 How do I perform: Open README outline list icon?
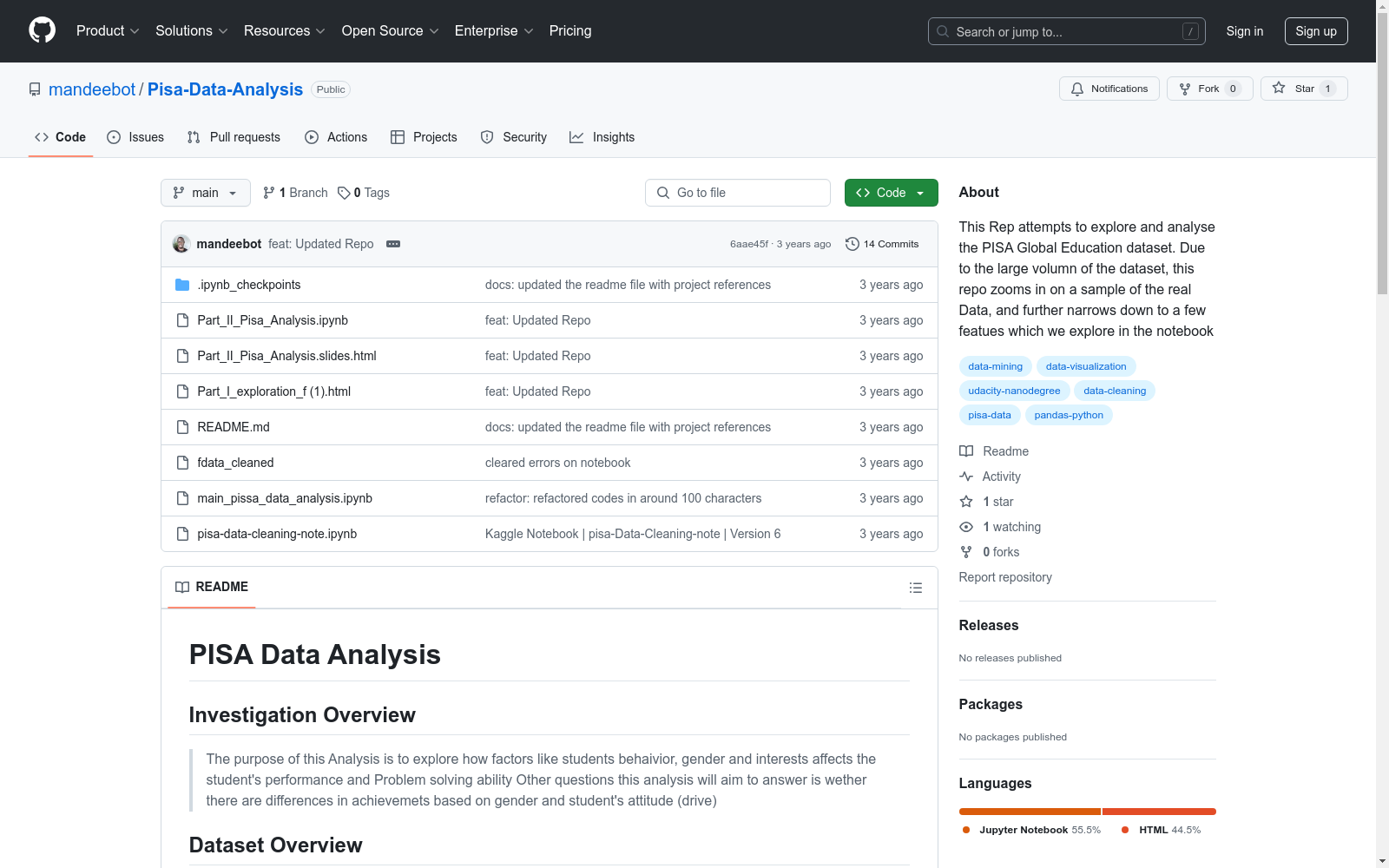pyautogui.click(x=916, y=588)
